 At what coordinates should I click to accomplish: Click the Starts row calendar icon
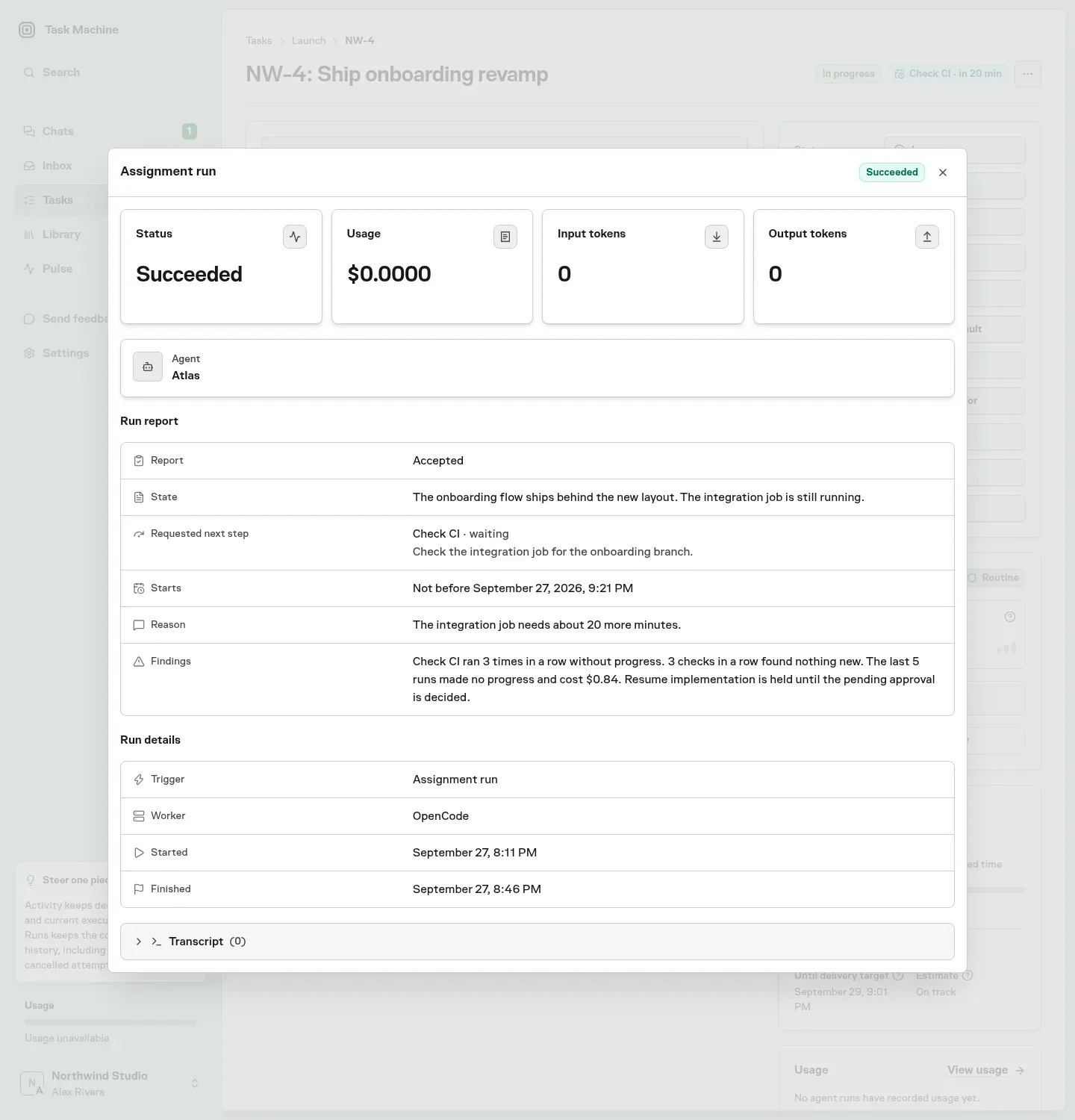[139, 588]
